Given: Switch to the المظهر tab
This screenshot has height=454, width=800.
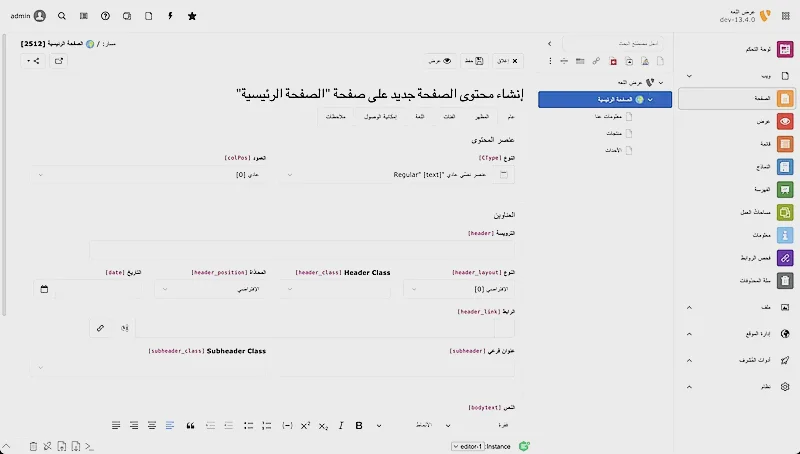Looking at the screenshot, I should point(482,117).
